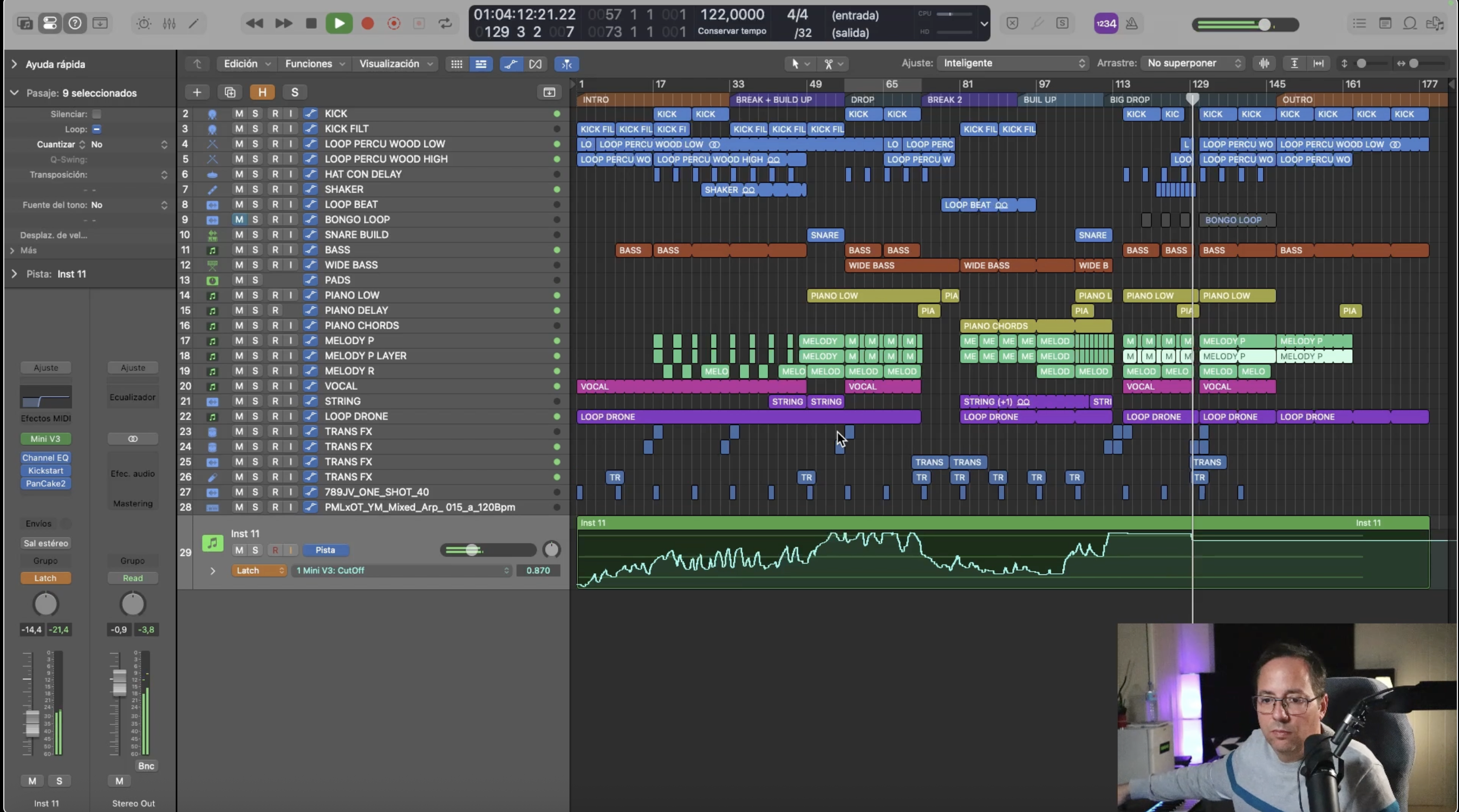Open the Library icon in control bar
The width and height of the screenshot is (1459, 812).
point(25,23)
